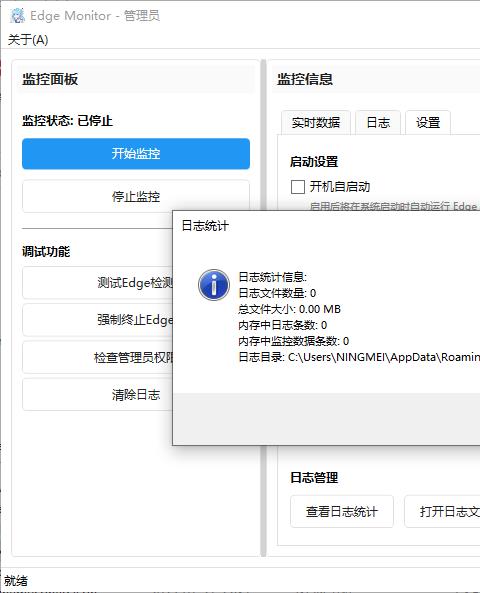480x593 pixels.
Task: Click the 停止监控 button
Action: pyautogui.click(x=136, y=196)
